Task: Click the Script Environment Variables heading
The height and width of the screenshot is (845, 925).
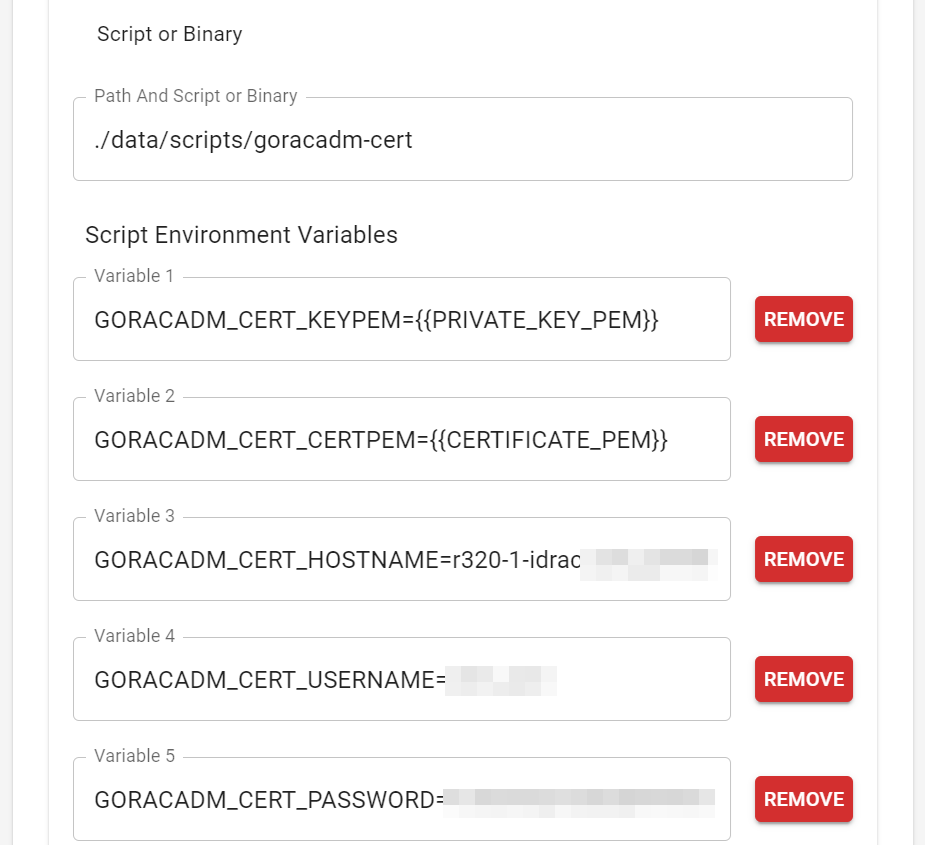Action: click(241, 234)
